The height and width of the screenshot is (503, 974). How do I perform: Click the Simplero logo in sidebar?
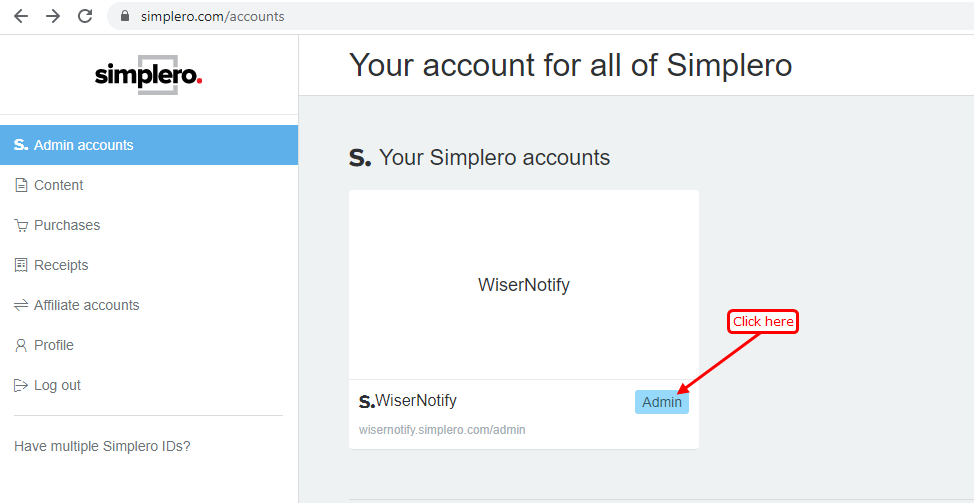coord(148,75)
